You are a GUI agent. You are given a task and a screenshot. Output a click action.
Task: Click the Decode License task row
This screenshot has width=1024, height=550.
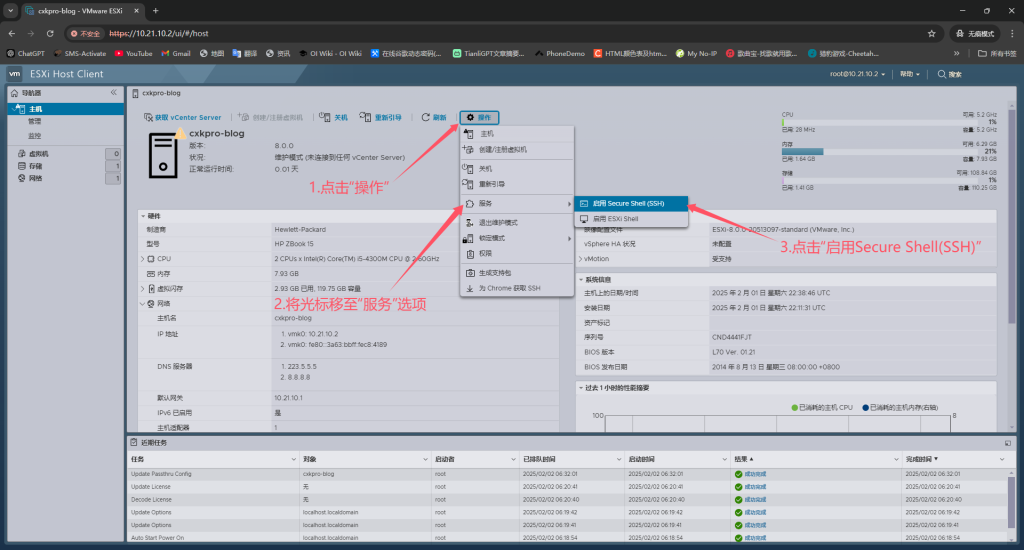click(x=568, y=500)
